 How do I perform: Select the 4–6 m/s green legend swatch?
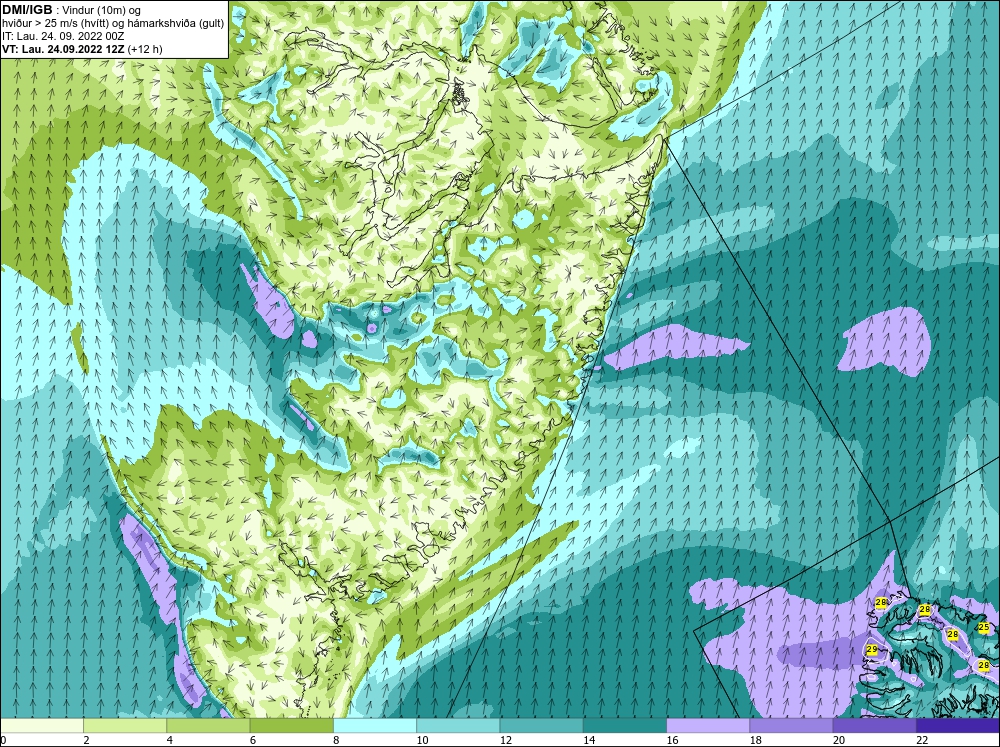pos(208,725)
